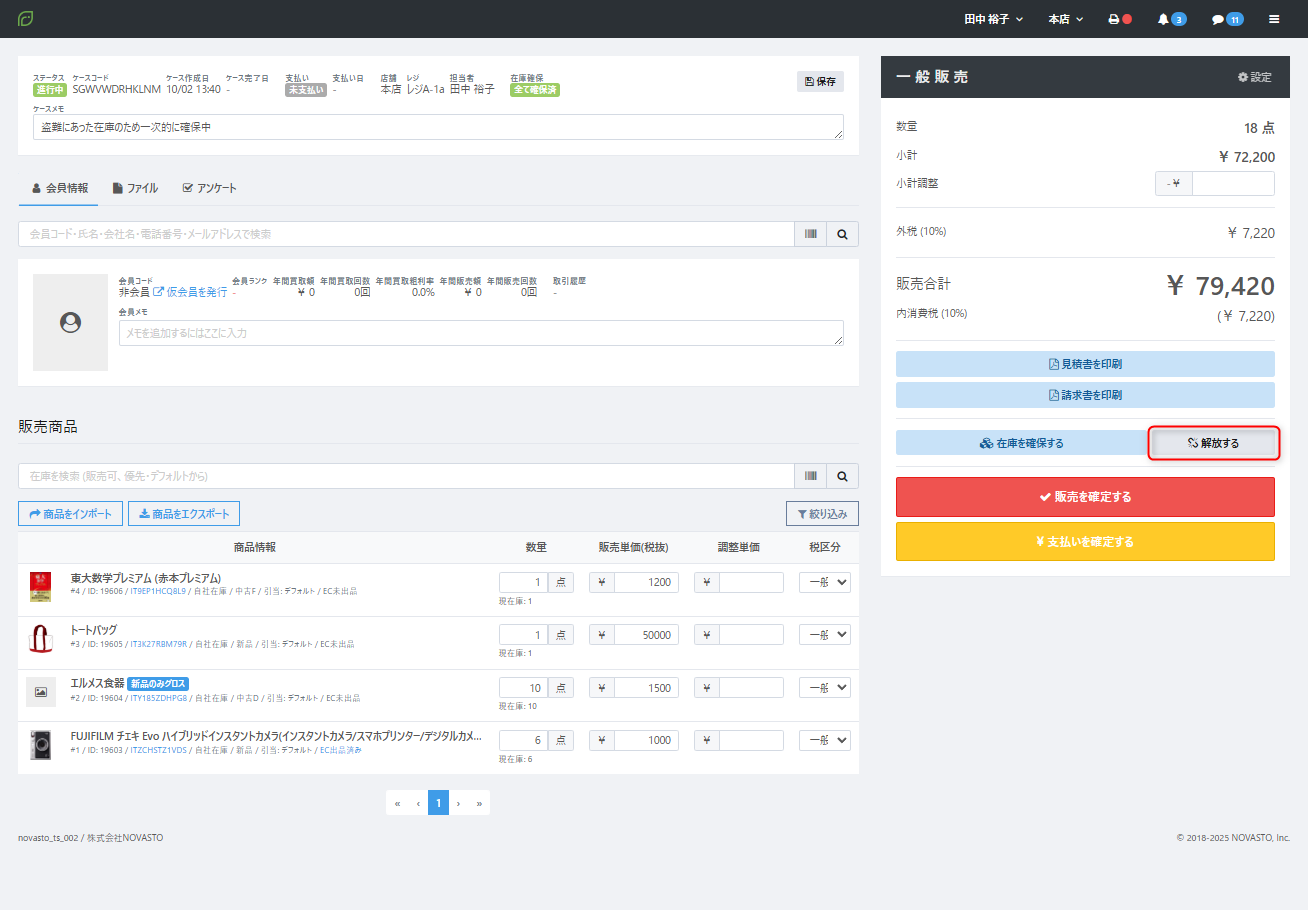Click 見積書を印刷 button
The width and height of the screenshot is (1308, 910).
(x=1085, y=364)
